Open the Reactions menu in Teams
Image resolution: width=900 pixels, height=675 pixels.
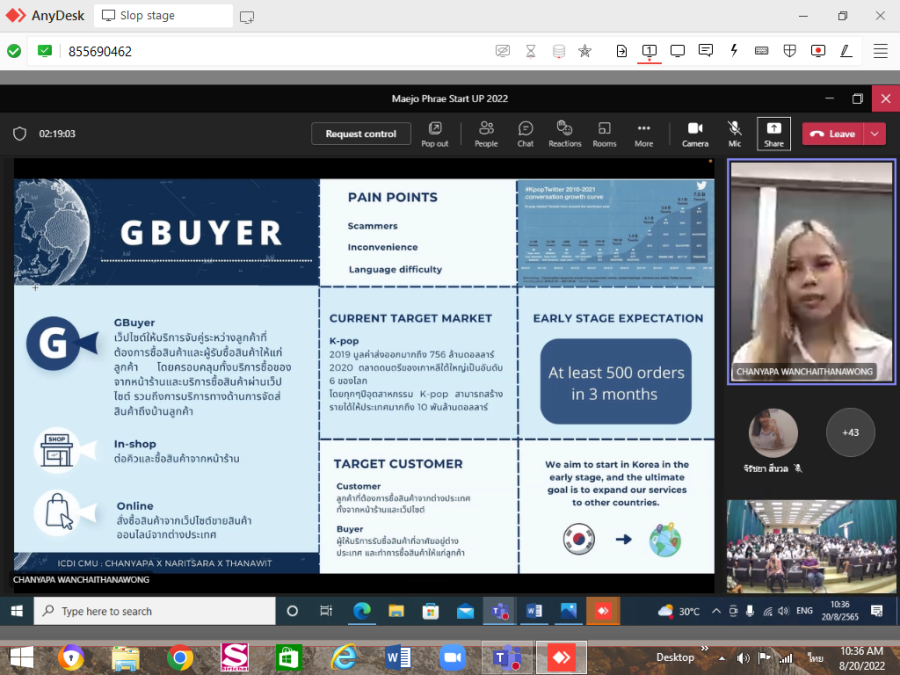564,133
